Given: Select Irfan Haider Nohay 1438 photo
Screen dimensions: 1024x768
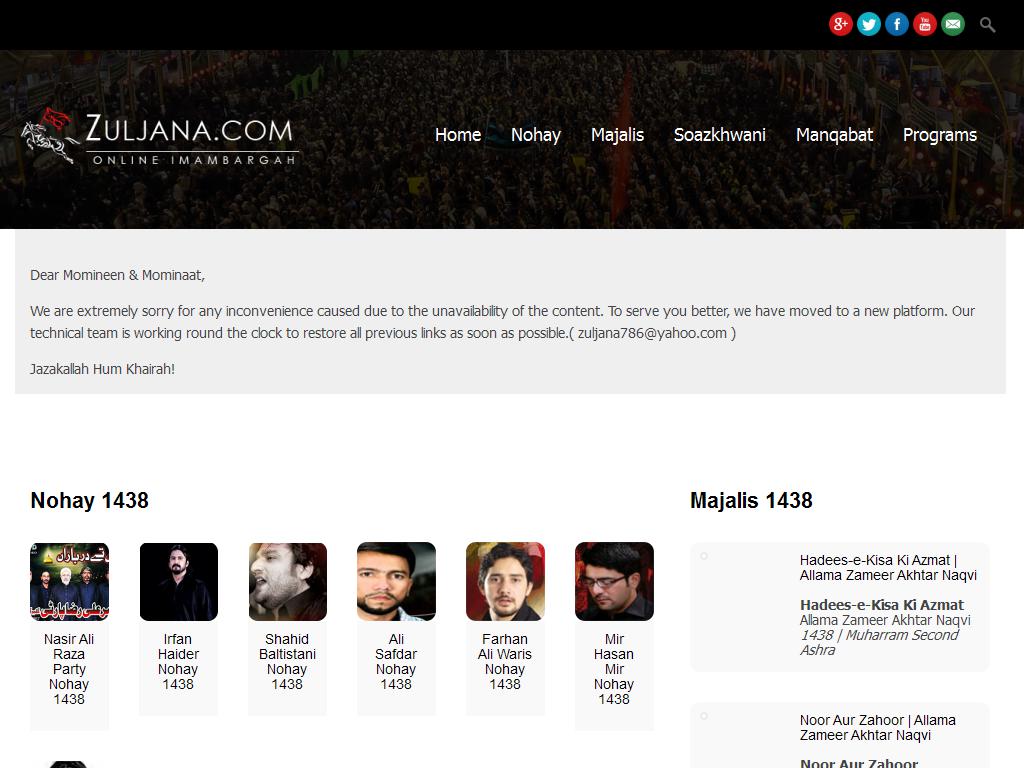Looking at the screenshot, I should 178,581.
